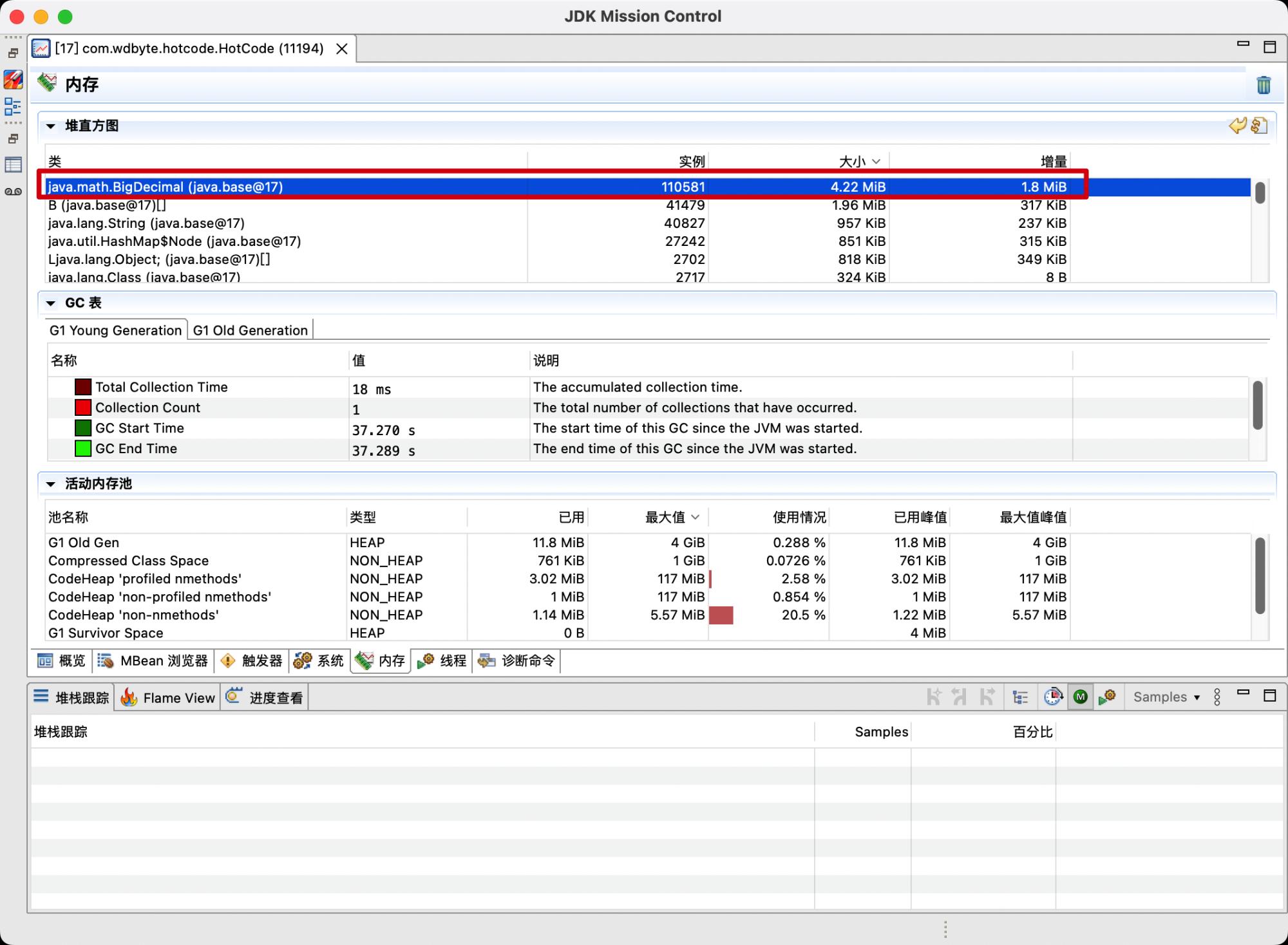Open the Properties table sidebar icon

(x=13, y=165)
